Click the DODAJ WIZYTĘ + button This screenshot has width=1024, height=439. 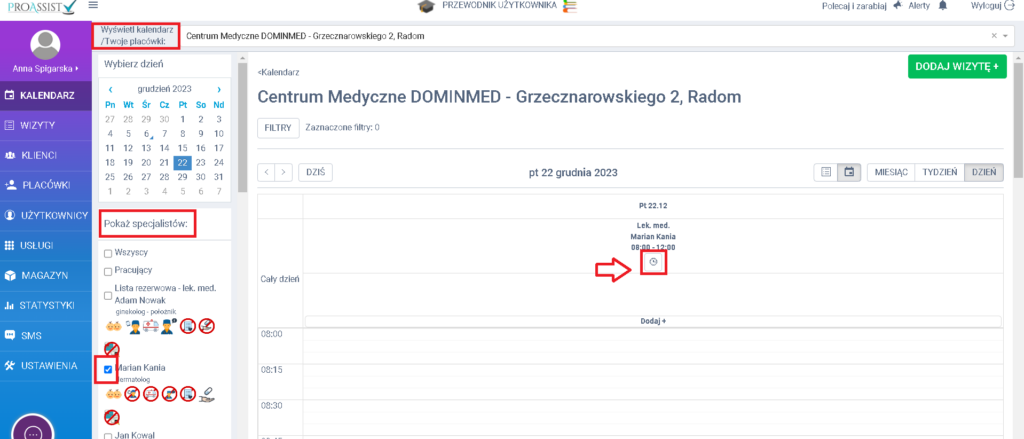[x=956, y=66]
